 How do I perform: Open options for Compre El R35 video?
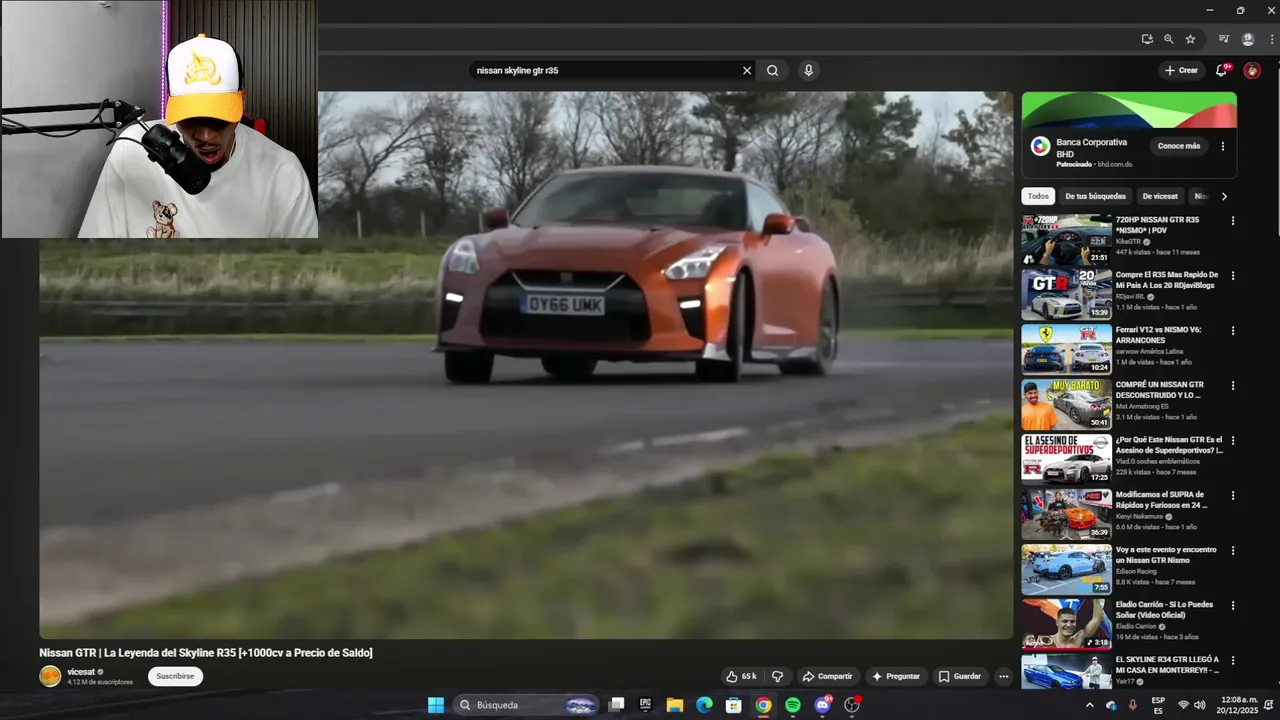tap(1232, 276)
